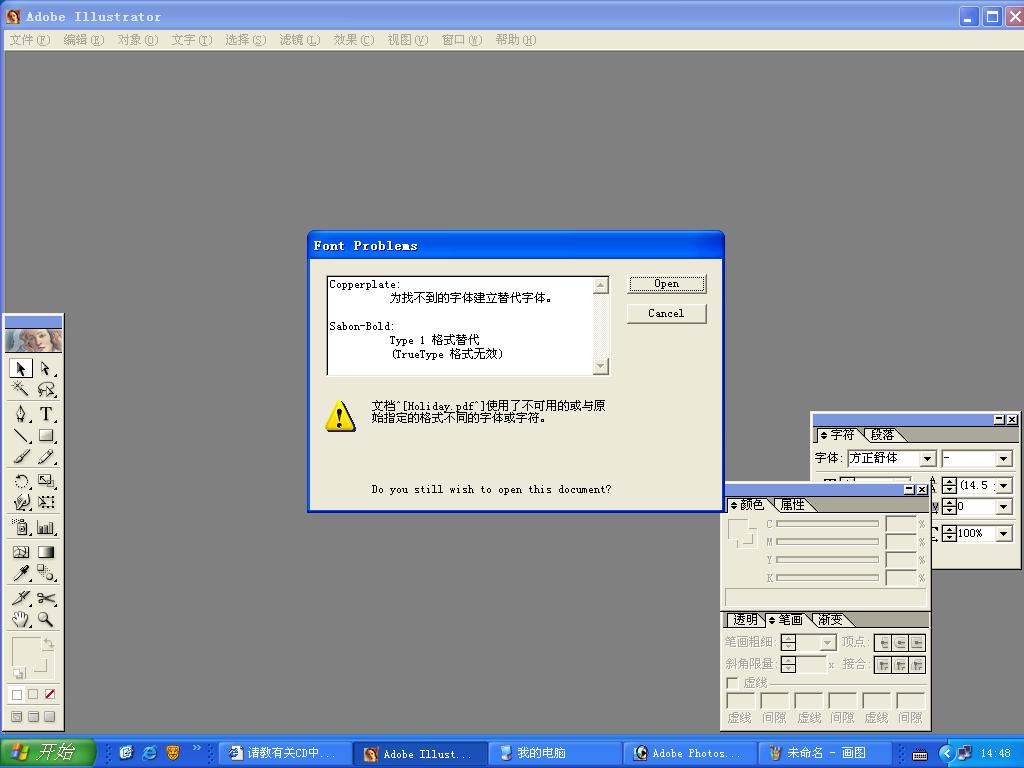
Task: Click the 100% scale stepper arrows
Action: 950,534
